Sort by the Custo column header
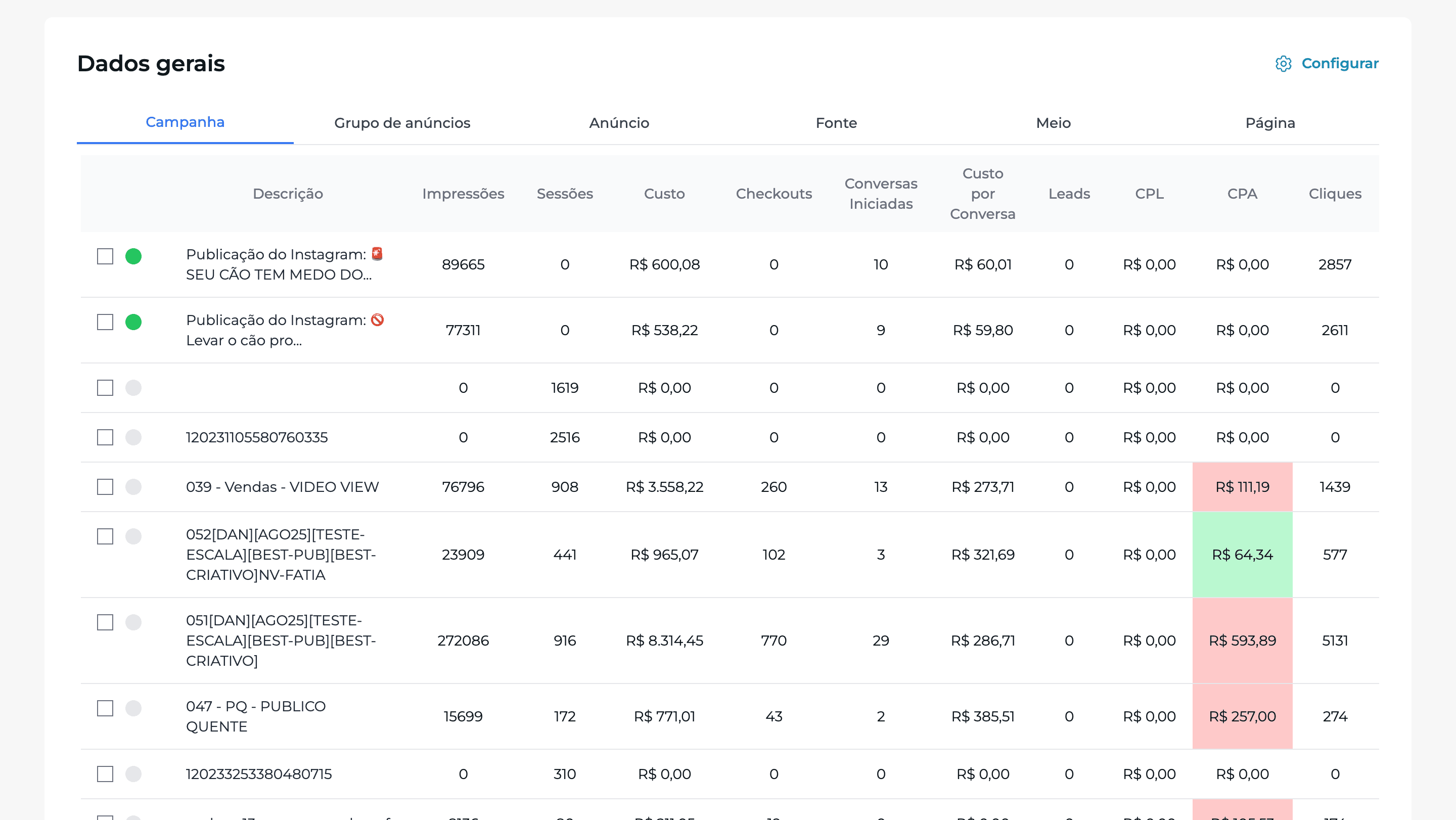This screenshot has width=1456, height=820. tap(664, 194)
